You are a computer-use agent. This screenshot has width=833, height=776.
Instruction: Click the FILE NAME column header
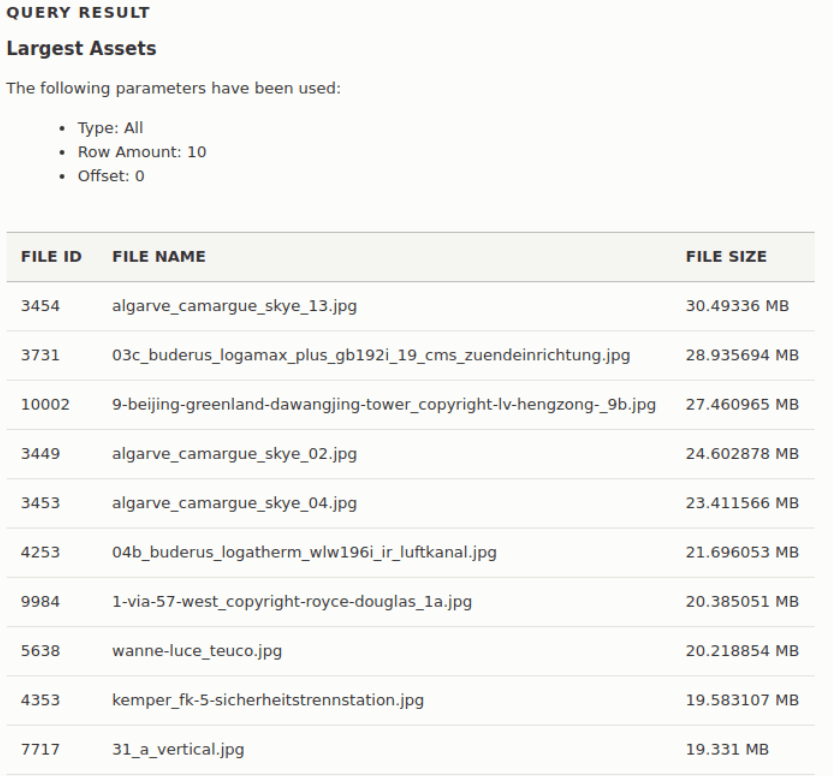pos(158,256)
